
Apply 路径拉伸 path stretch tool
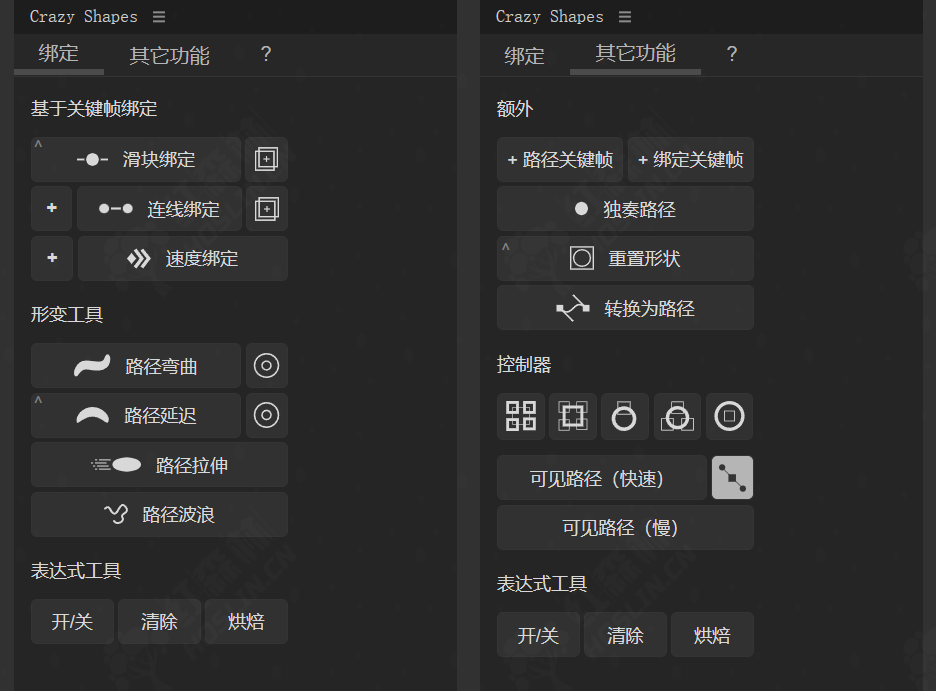[x=159, y=465]
